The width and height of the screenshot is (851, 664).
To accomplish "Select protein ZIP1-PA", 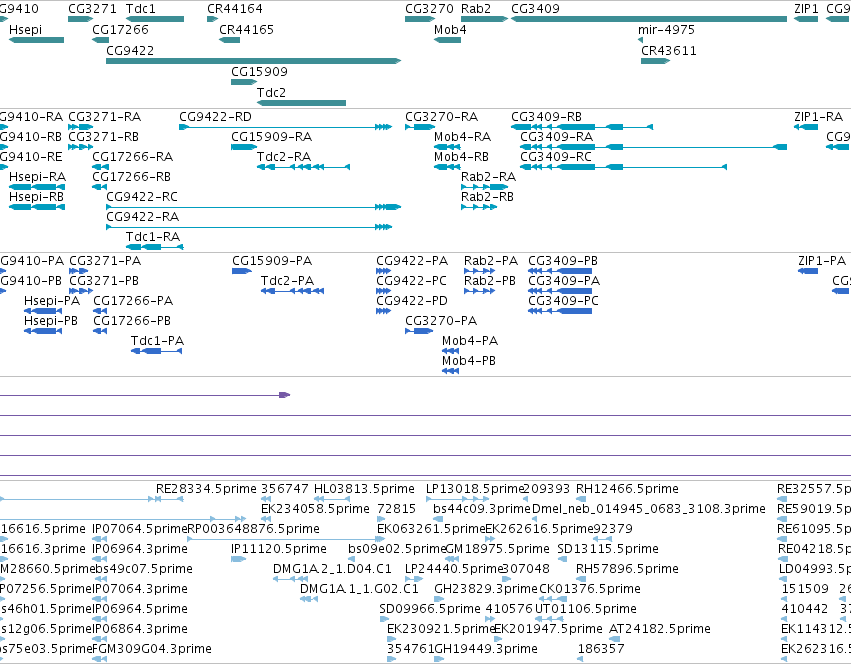I will click(x=808, y=271).
